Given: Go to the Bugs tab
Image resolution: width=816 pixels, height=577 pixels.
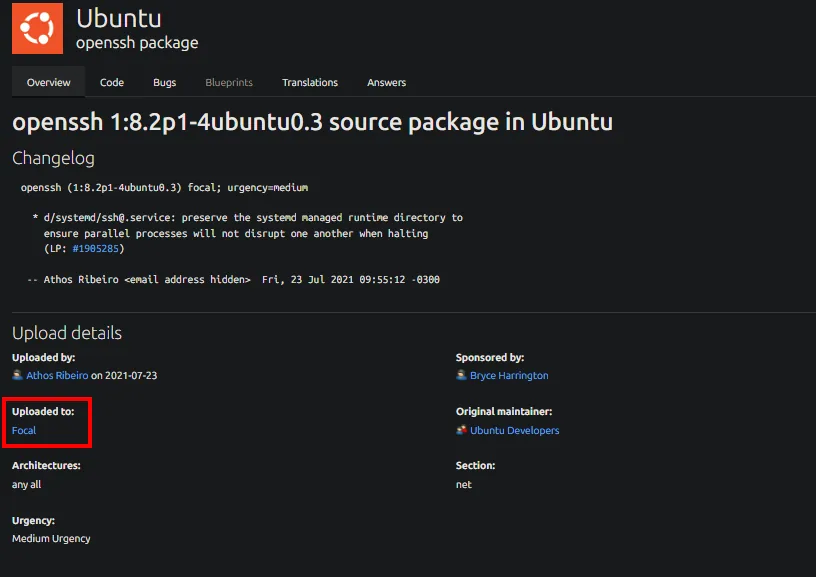Looking at the screenshot, I should [x=164, y=82].
